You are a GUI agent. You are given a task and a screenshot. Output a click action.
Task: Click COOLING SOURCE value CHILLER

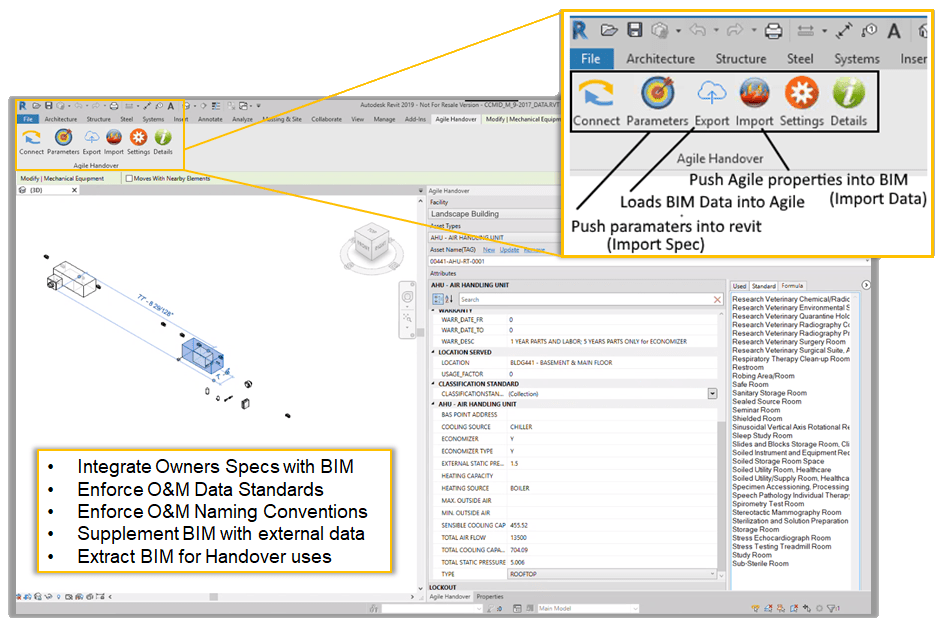pos(521,427)
